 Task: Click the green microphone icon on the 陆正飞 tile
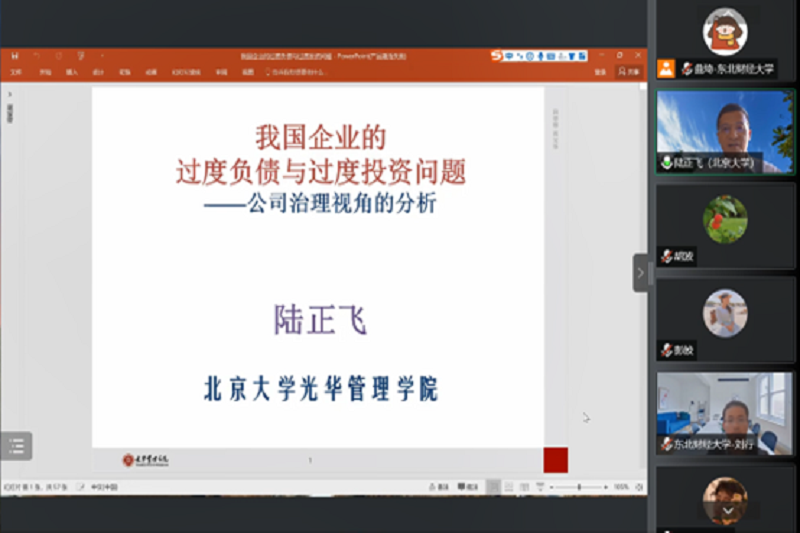click(666, 163)
